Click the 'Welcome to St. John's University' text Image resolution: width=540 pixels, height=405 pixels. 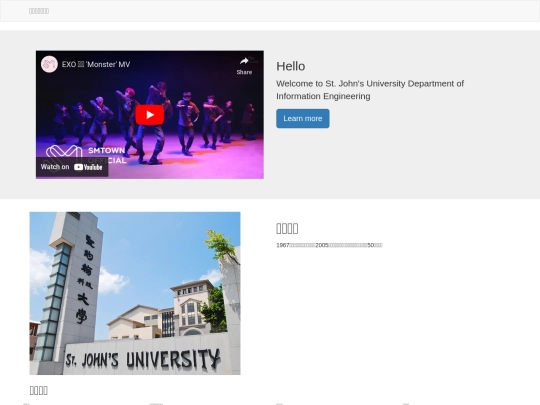point(370,90)
